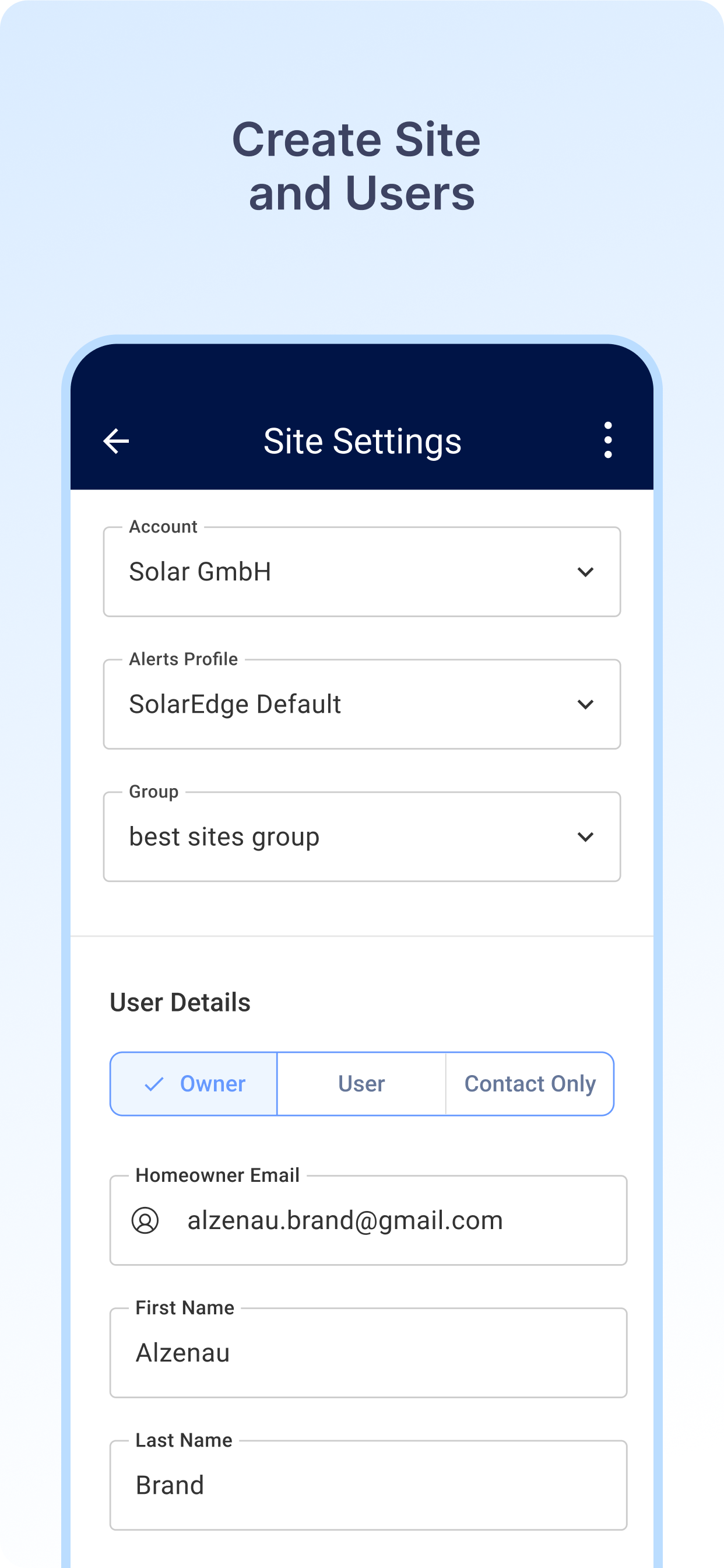This screenshot has width=724, height=1568.
Task: Open the SolarEdge Default alerts selector
Action: point(362,704)
